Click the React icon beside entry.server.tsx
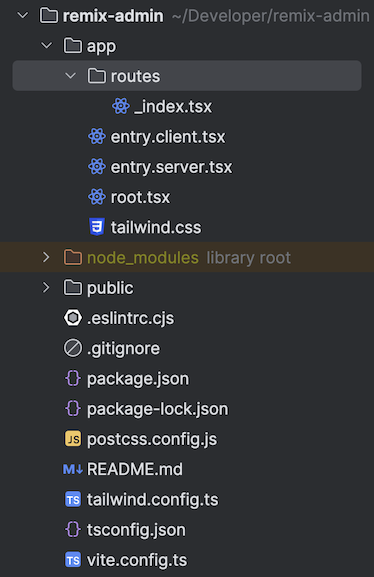The height and width of the screenshot is (577, 374). [x=97, y=167]
